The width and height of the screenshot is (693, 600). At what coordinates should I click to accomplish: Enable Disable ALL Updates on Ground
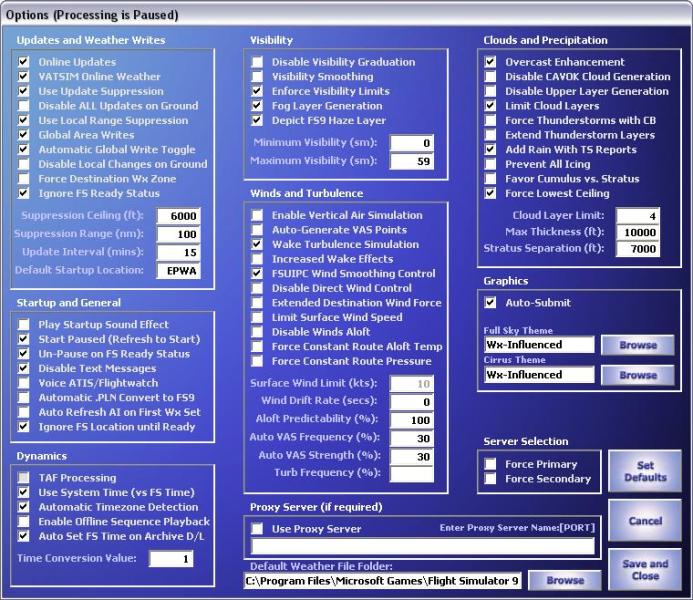click(x=24, y=106)
